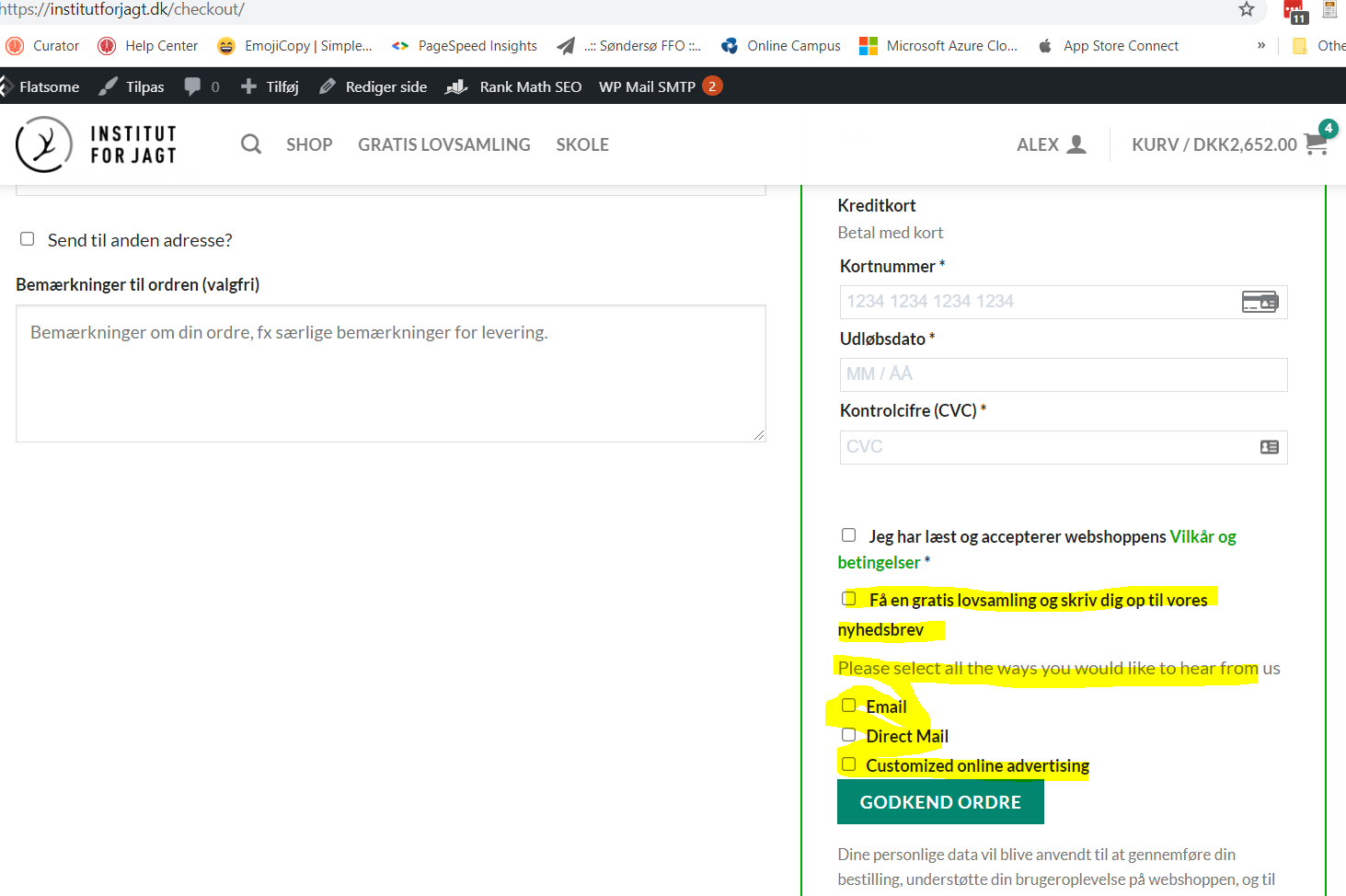Select GRATIS LOVSAMLING from the menu

click(444, 144)
